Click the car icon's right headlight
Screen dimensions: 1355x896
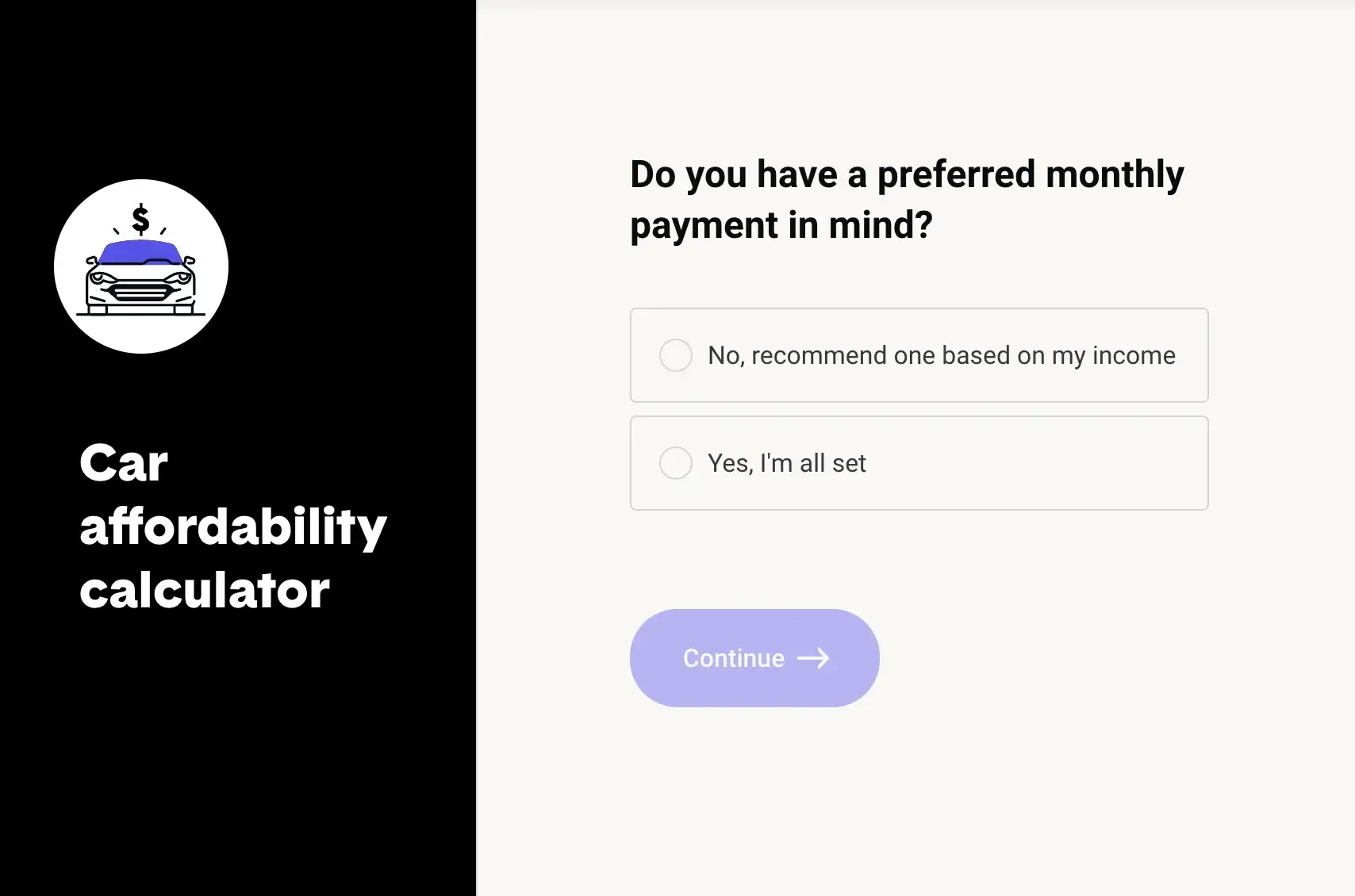(183, 278)
